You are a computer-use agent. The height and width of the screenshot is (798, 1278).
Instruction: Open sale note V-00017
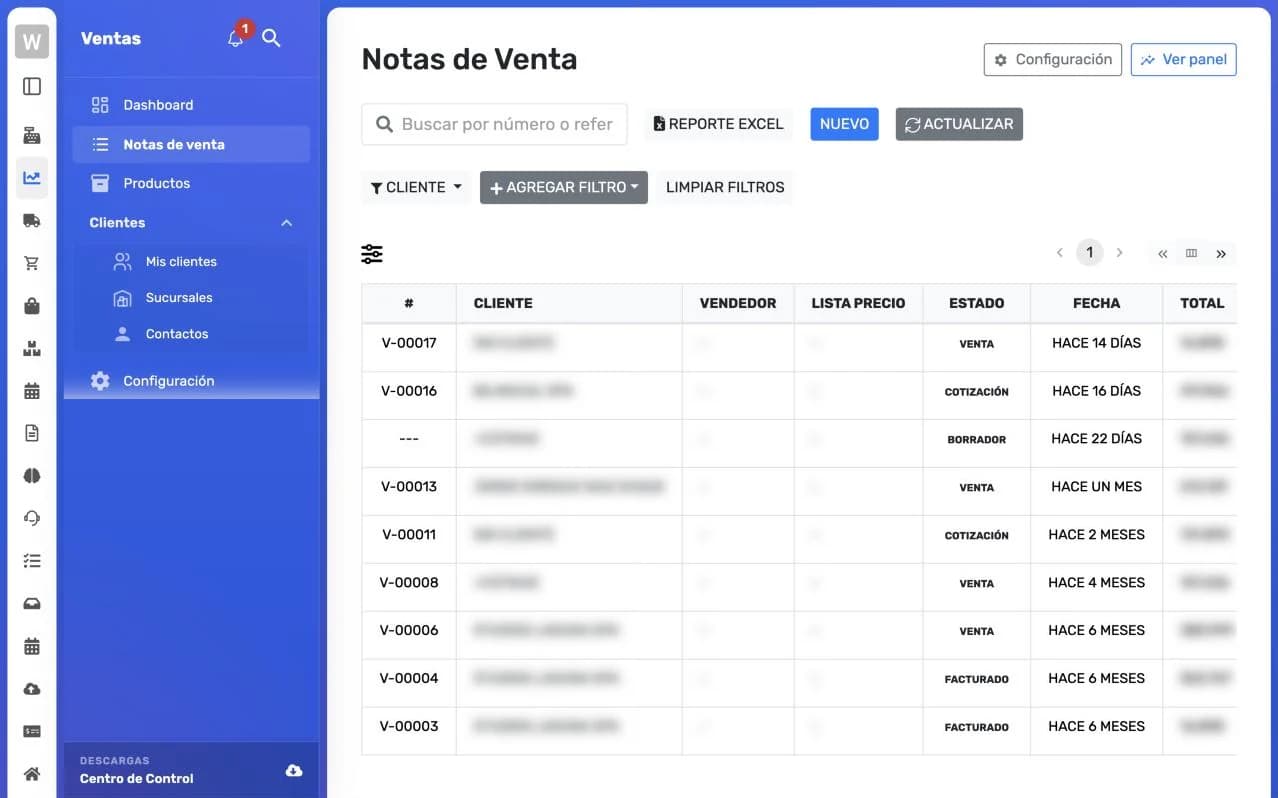[409, 343]
